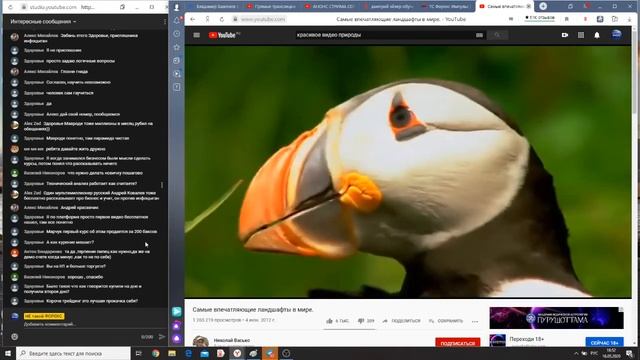
Task: Reload the YouTube page
Action: pyautogui.click(x=222, y=19)
